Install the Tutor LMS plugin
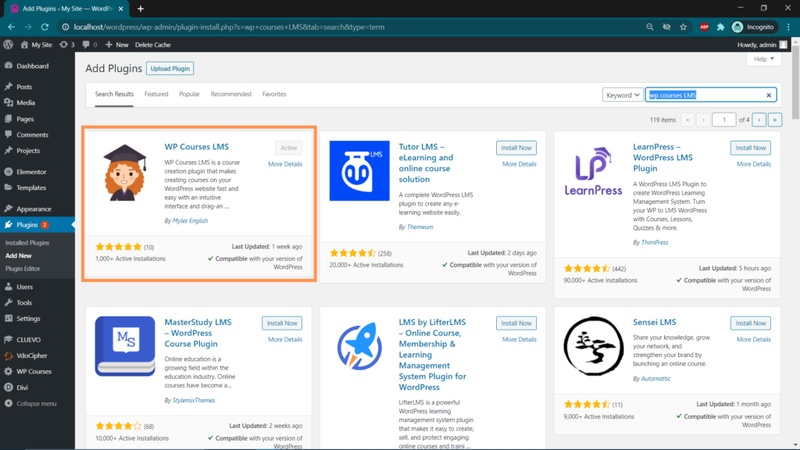Image resolution: width=800 pixels, height=450 pixels. [x=516, y=148]
